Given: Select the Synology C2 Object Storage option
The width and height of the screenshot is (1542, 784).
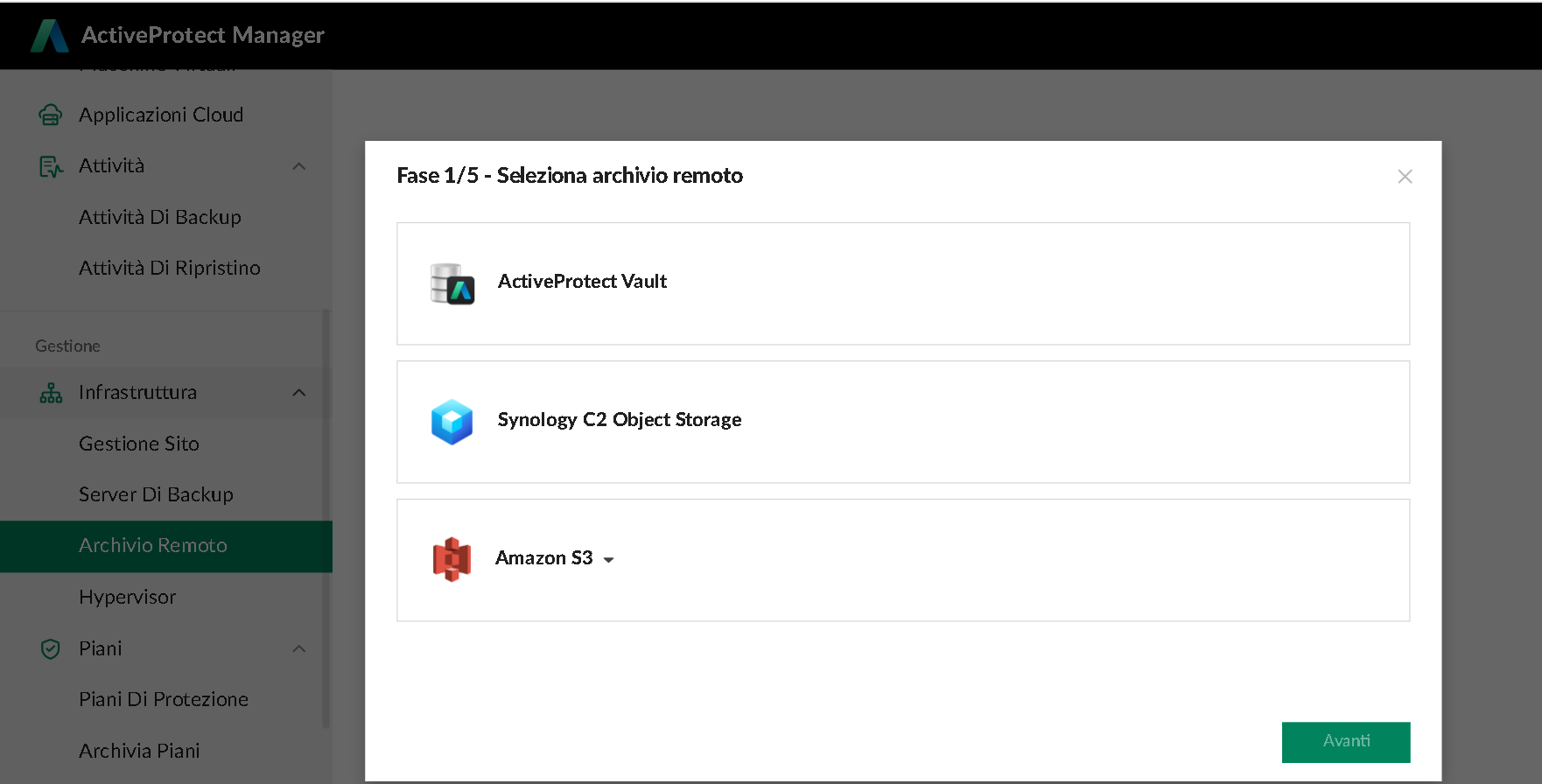Looking at the screenshot, I should tap(901, 422).
